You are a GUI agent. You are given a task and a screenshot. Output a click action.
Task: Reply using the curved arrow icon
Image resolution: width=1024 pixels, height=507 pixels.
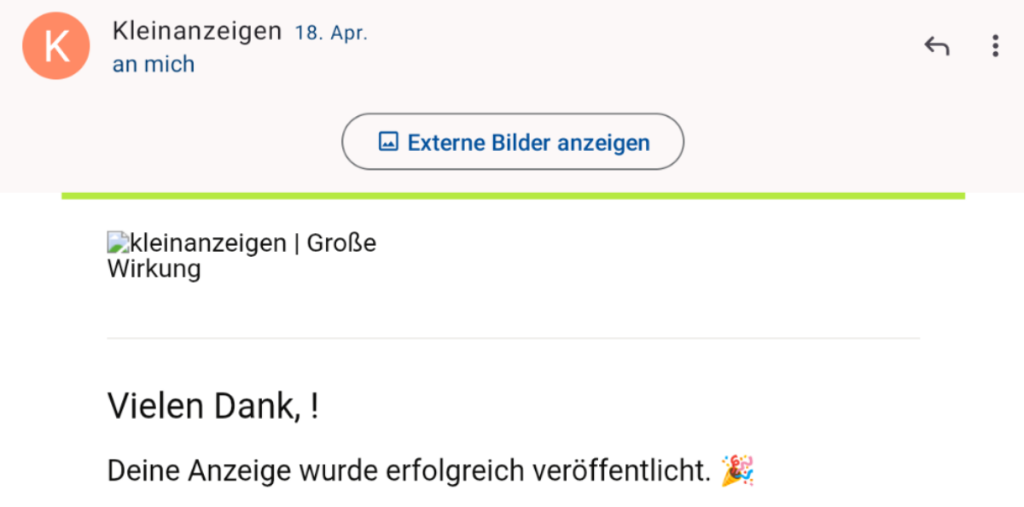(x=936, y=46)
